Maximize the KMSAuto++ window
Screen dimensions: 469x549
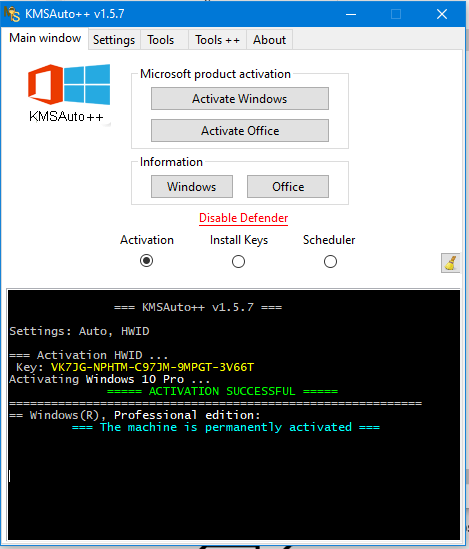click(396, 14)
